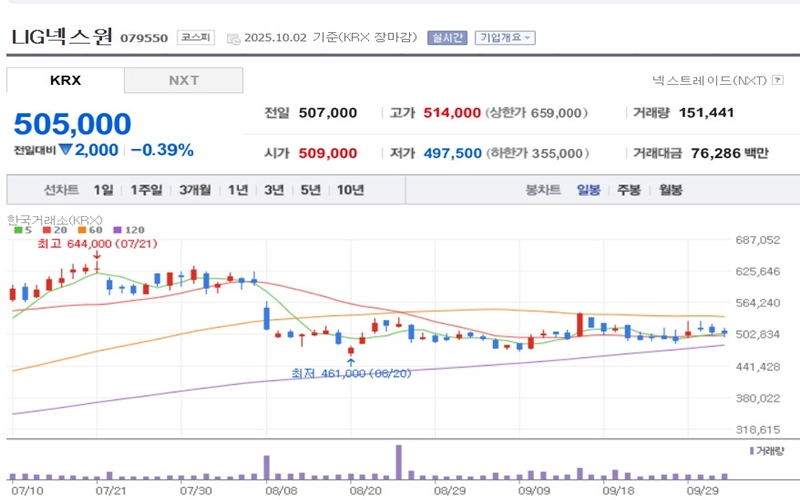Viewport: 800px width, 500px height.
Task: Select the 일봉 daily candle chart
Action: [588, 190]
